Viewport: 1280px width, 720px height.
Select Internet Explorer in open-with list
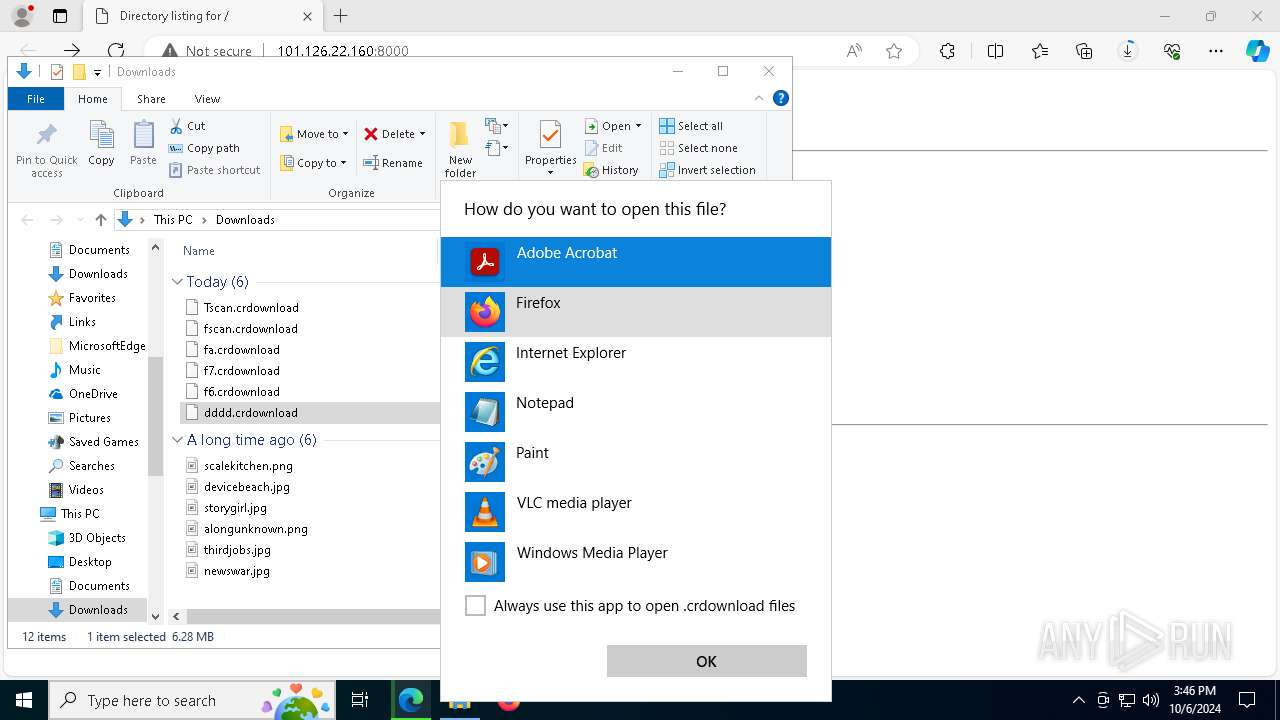click(635, 362)
